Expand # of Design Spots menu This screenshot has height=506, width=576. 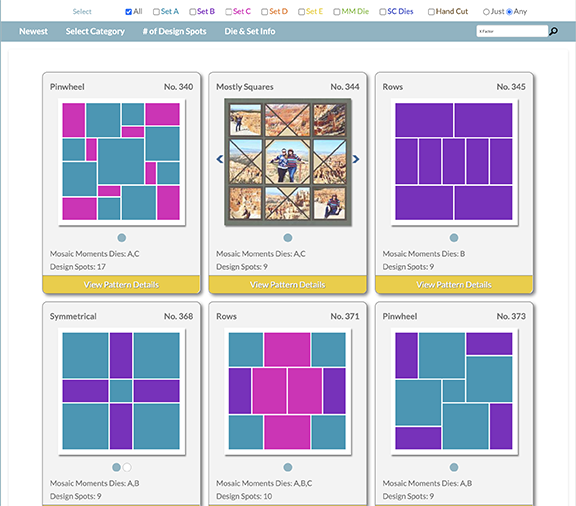(x=174, y=31)
